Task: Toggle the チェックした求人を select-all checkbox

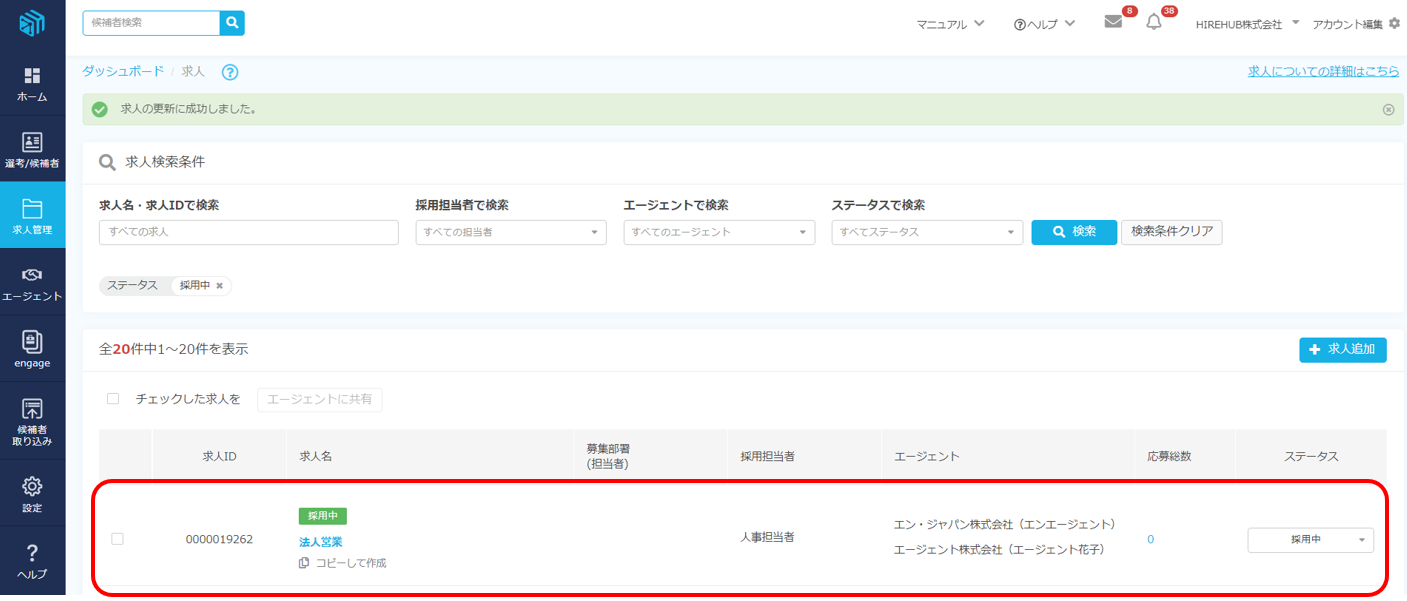Action: click(113, 399)
